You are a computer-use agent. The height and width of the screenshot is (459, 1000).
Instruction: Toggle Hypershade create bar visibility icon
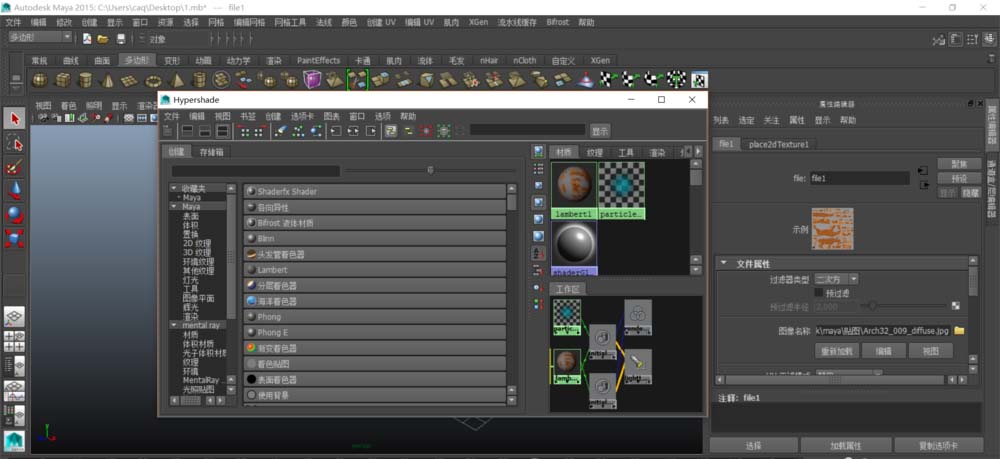[168, 131]
